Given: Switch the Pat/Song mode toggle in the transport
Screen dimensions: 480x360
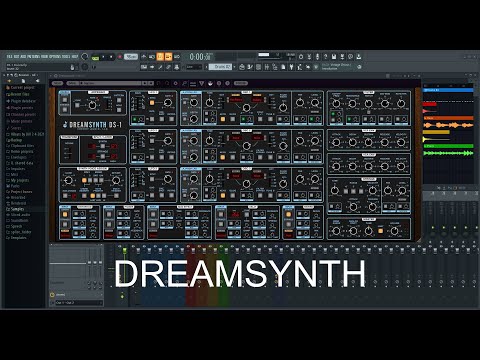Looking at the screenshot, I should tap(95, 57).
